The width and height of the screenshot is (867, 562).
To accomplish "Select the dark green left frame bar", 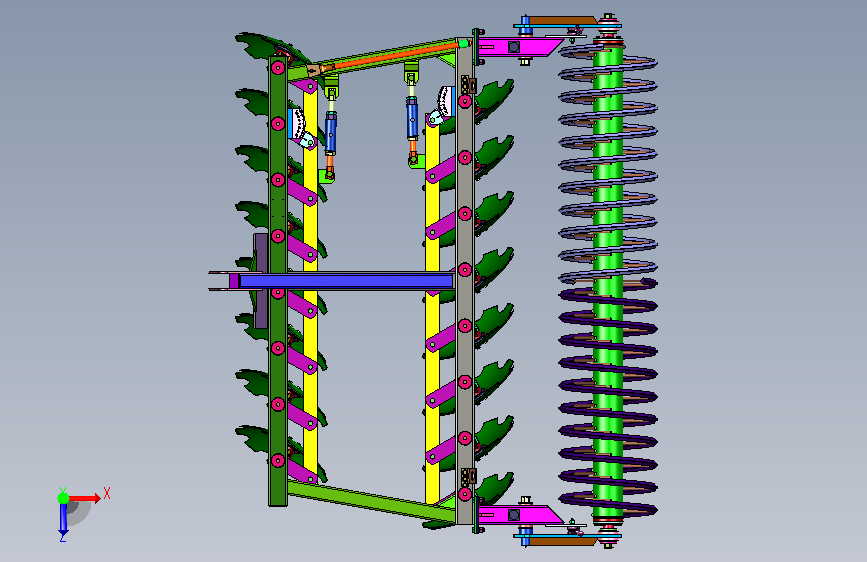I will [278, 281].
